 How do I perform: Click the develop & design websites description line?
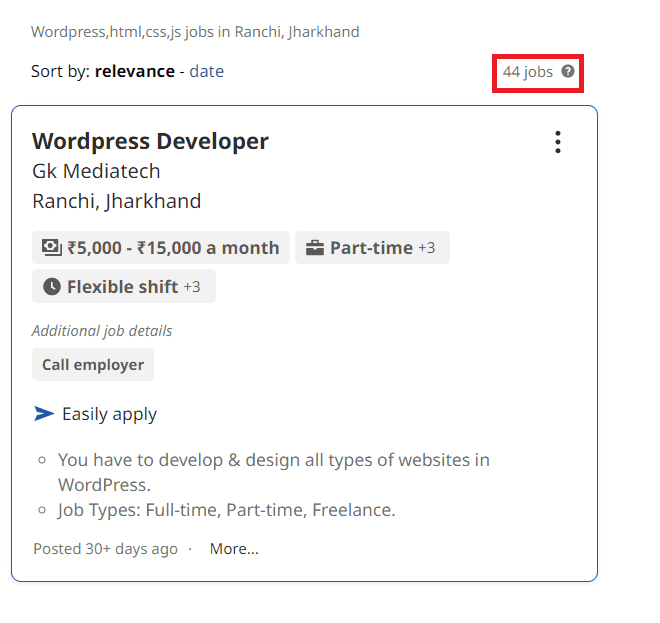274,472
